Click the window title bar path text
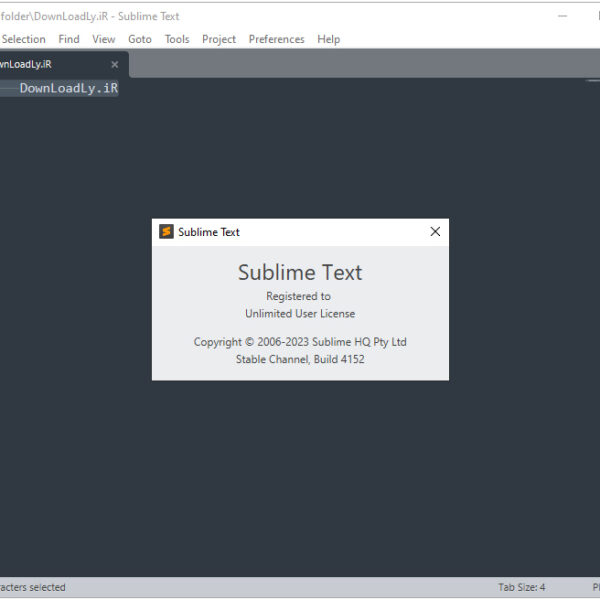Viewport: 600px width, 600px height. 90,16
